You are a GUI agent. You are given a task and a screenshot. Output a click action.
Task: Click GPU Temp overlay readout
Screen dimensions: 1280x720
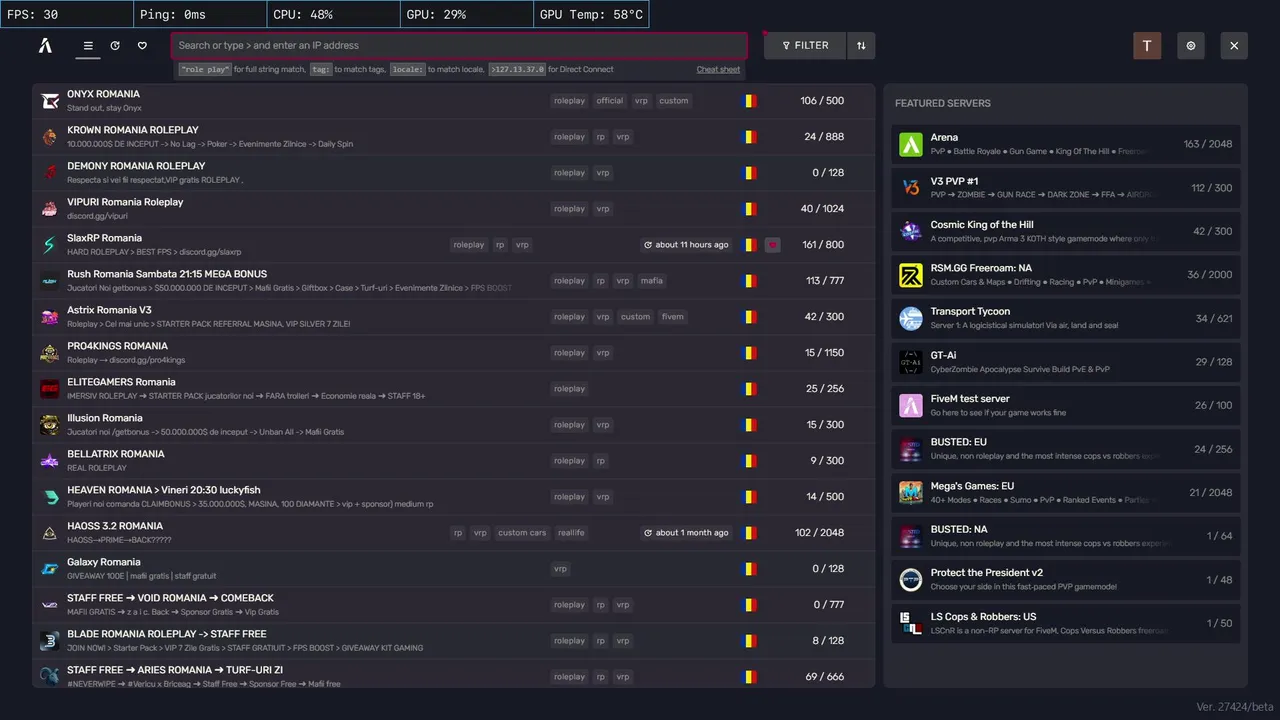tap(591, 15)
